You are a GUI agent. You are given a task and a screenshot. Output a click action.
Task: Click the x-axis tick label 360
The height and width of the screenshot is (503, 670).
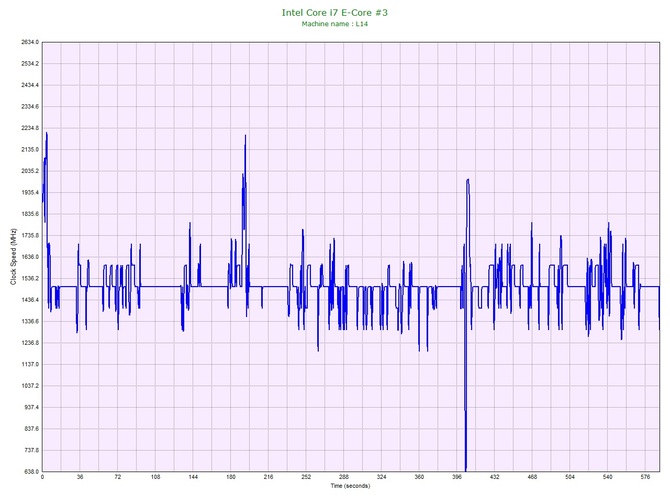419,477
